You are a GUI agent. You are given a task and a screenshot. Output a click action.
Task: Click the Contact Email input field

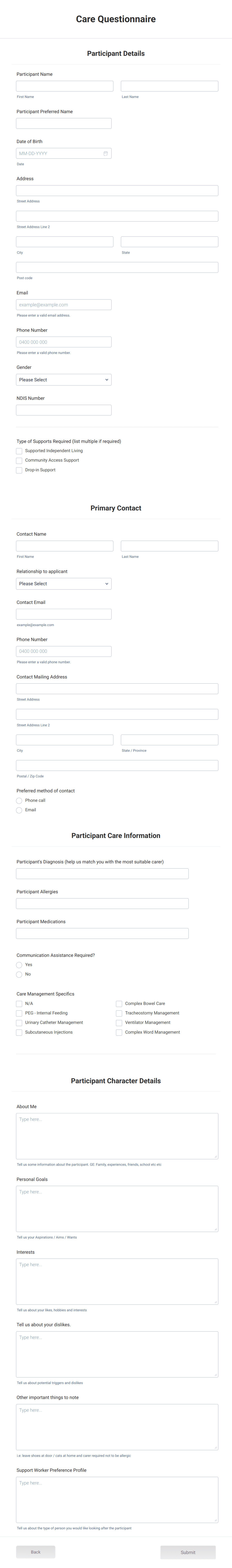pyautogui.click(x=63, y=614)
